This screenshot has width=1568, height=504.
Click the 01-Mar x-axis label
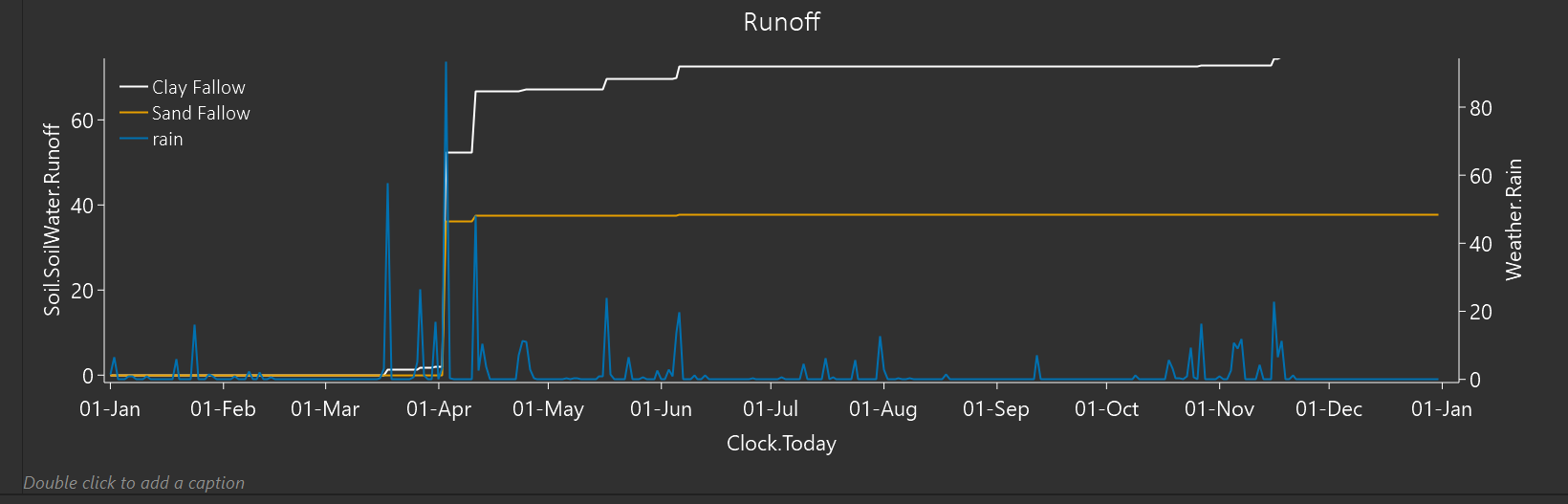pyautogui.click(x=325, y=409)
